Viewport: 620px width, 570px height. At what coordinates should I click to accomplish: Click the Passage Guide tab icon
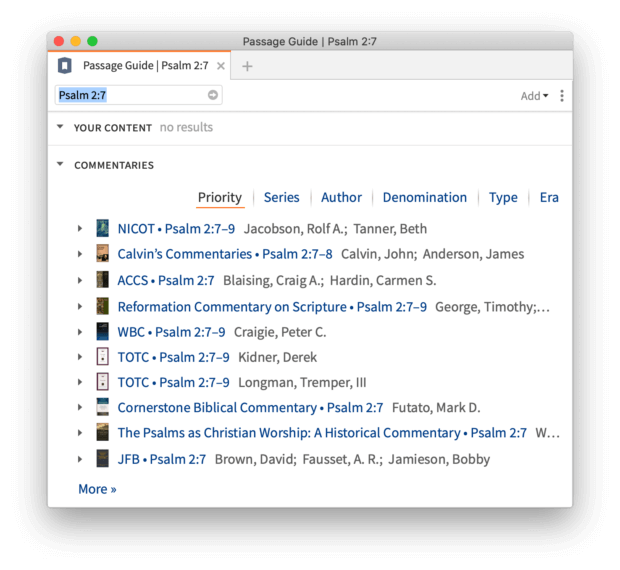(x=65, y=66)
